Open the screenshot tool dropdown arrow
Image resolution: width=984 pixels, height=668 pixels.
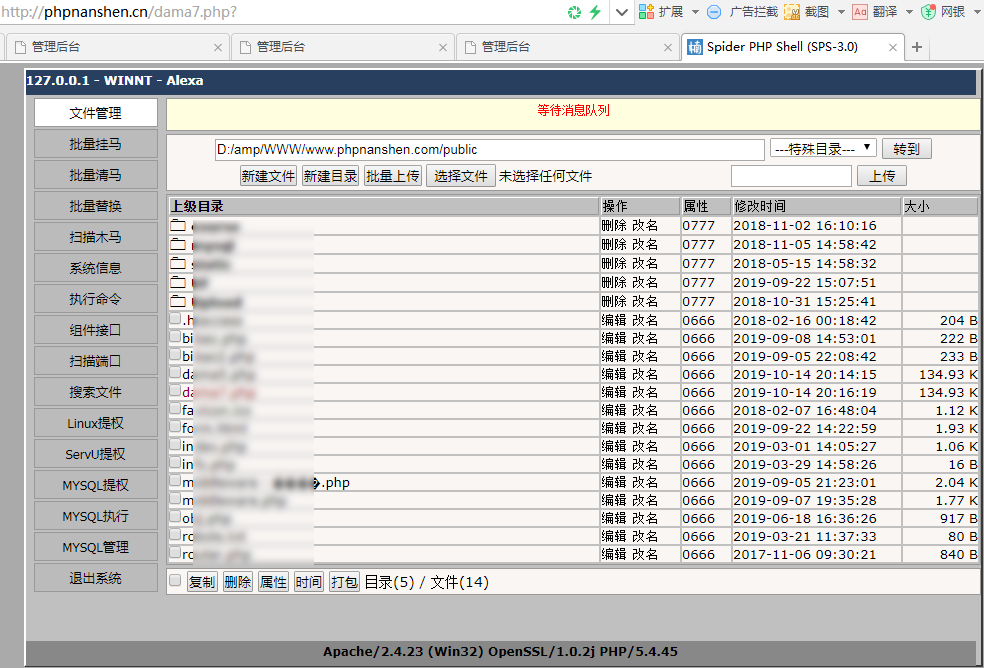point(841,12)
